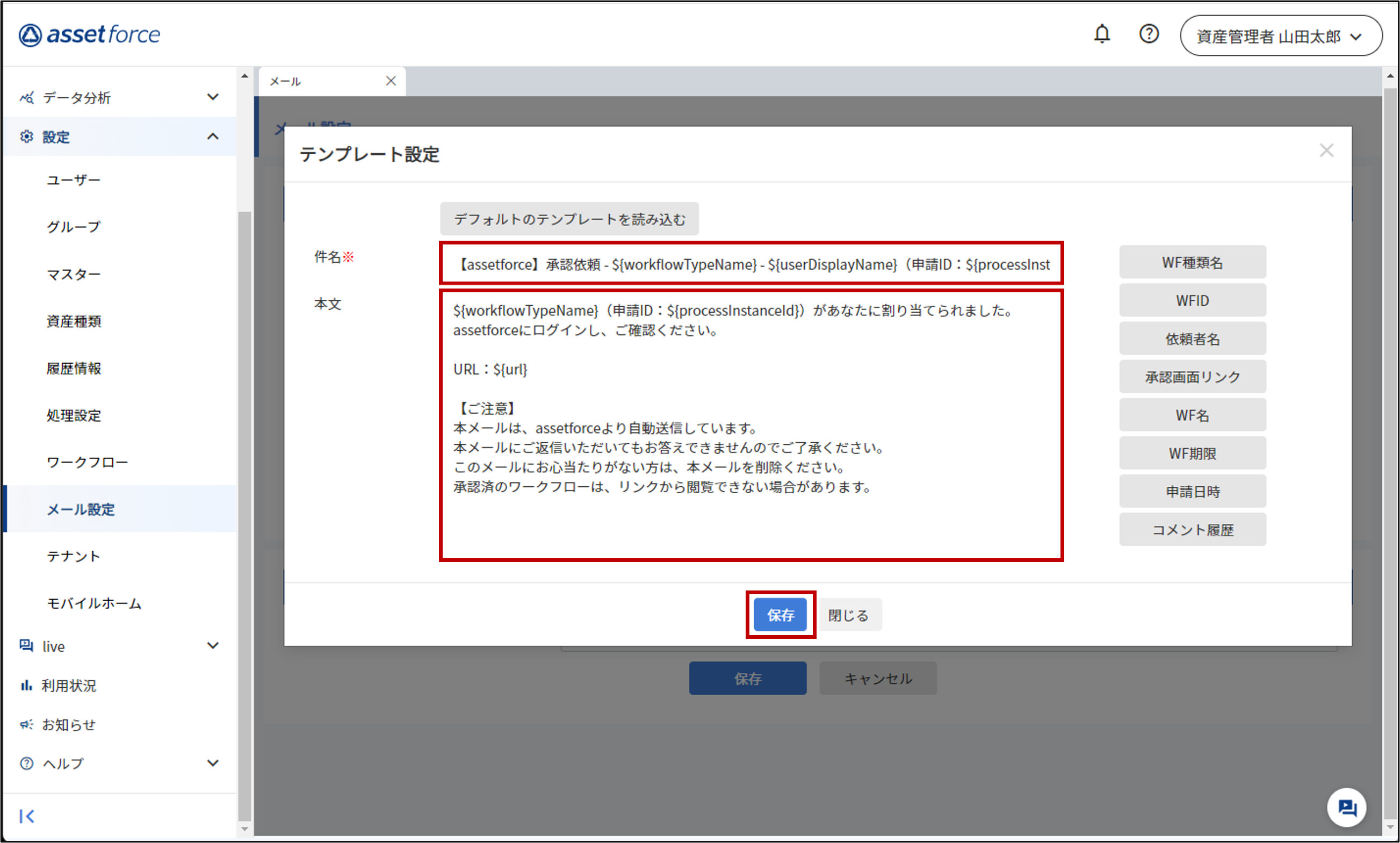This screenshot has width=1400, height=843.
Task: Click the sidebar scroll-down arrow
Action: [245, 829]
